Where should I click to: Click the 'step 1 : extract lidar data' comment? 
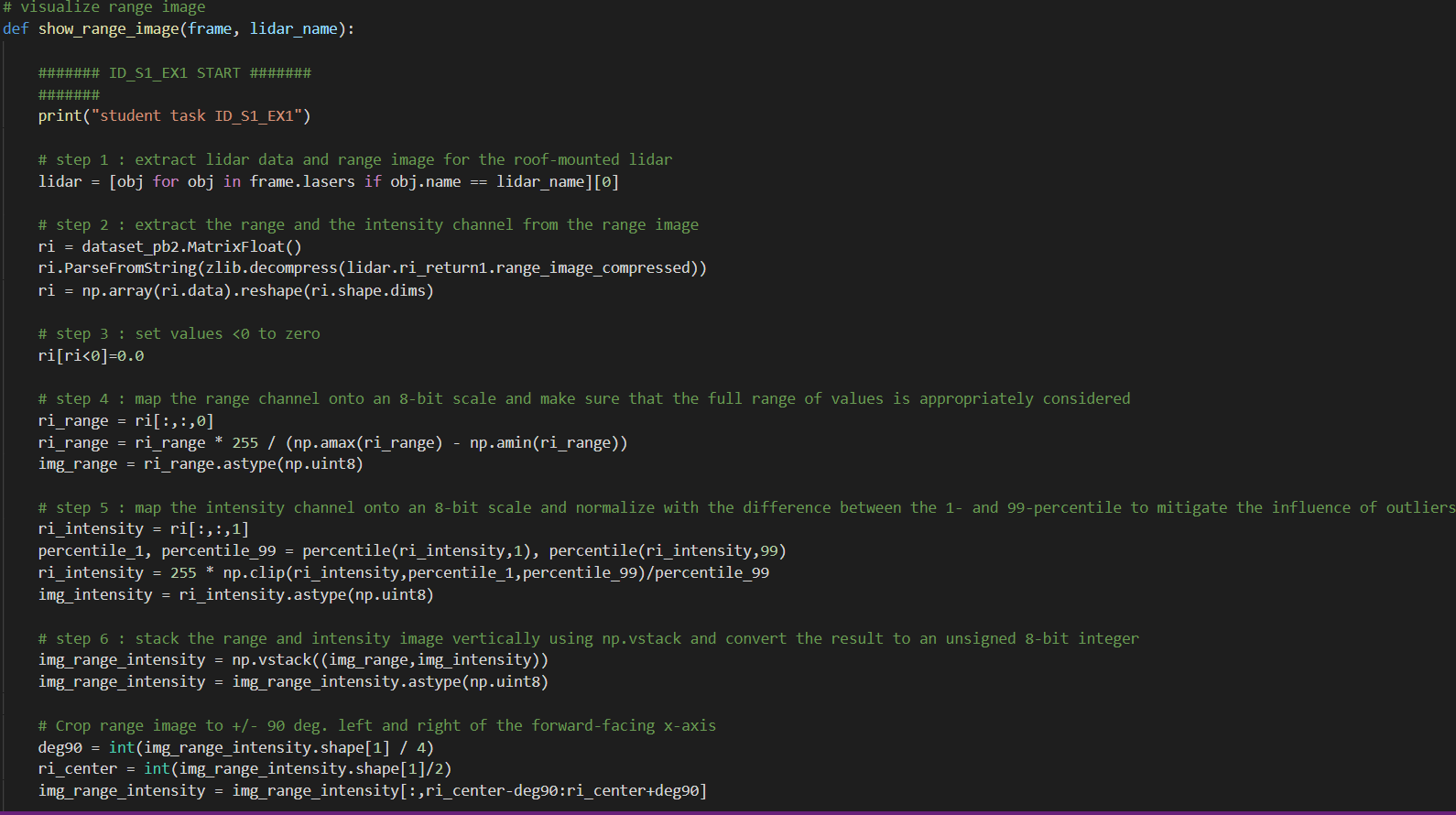point(355,160)
